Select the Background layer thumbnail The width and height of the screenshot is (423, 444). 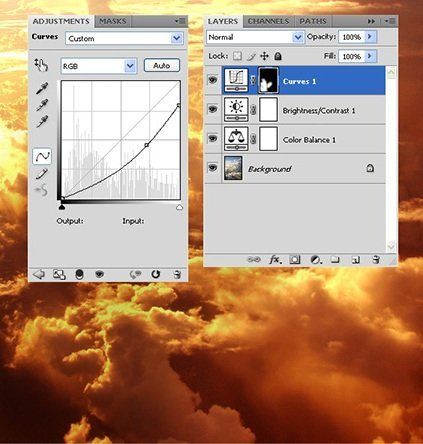(x=233, y=168)
